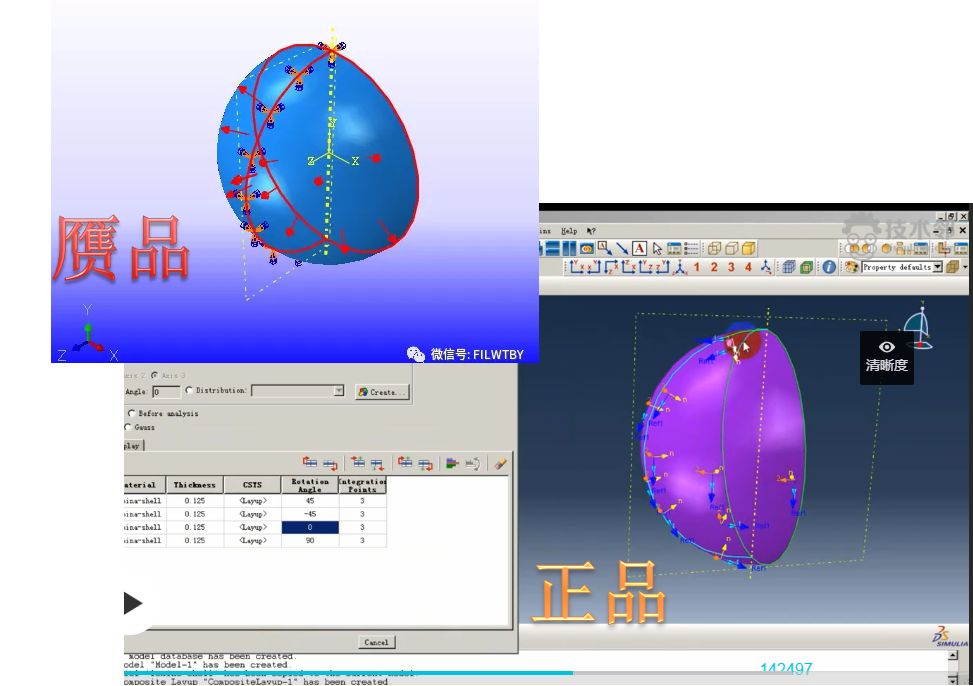The height and width of the screenshot is (686, 973).
Task: Select the Before analysis radio option
Action: click(130, 413)
